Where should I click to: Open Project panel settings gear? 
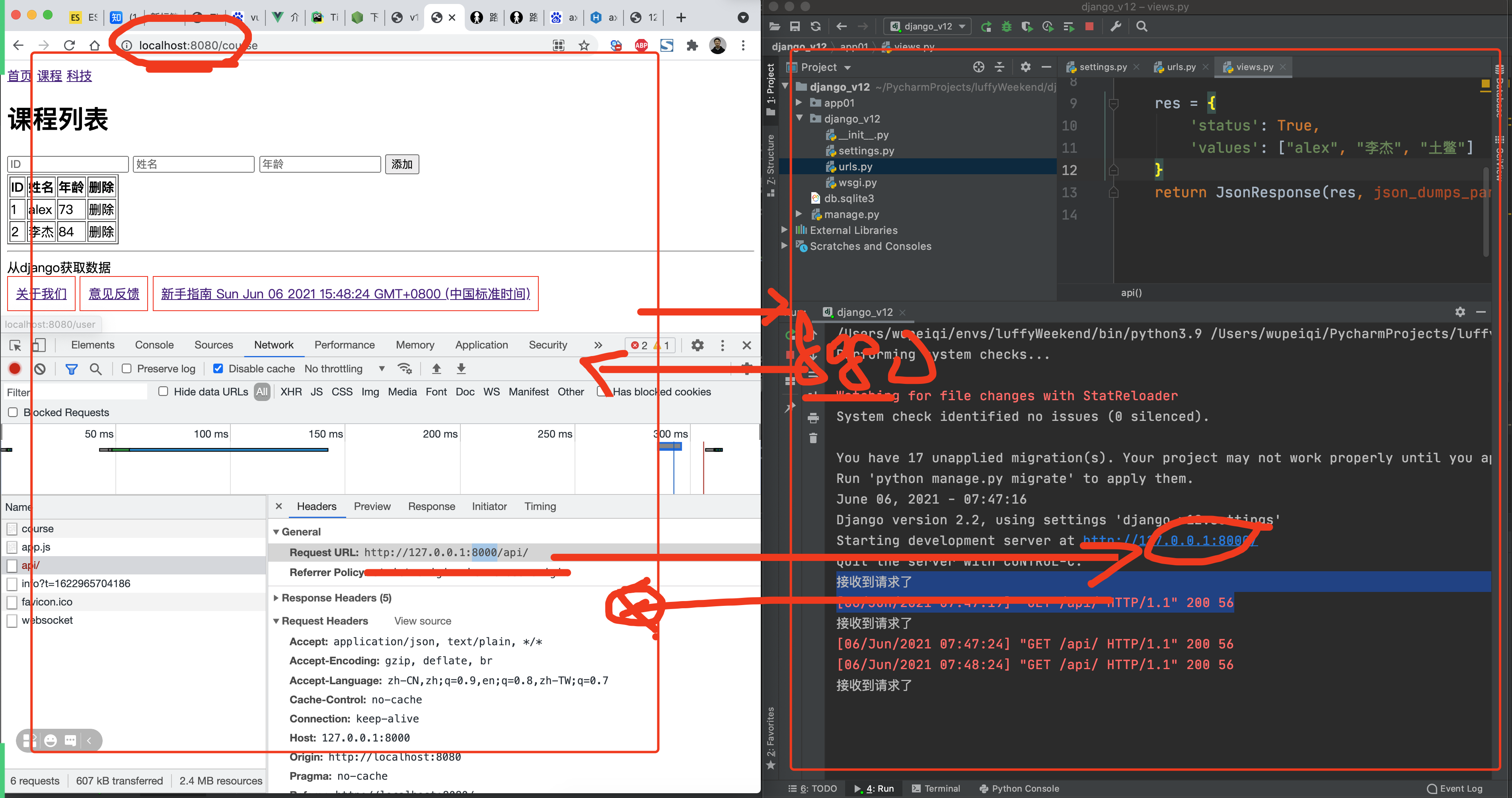pos(1025,67)
